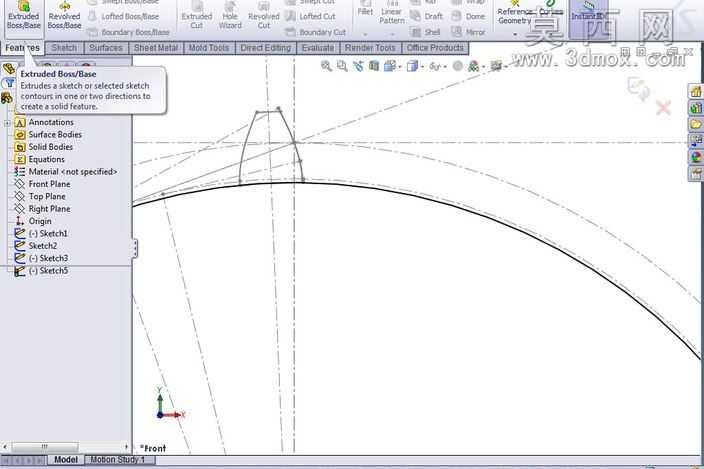704x469 pixels.
Task: Select the Dome tool
Action: (x=468, y=16)
